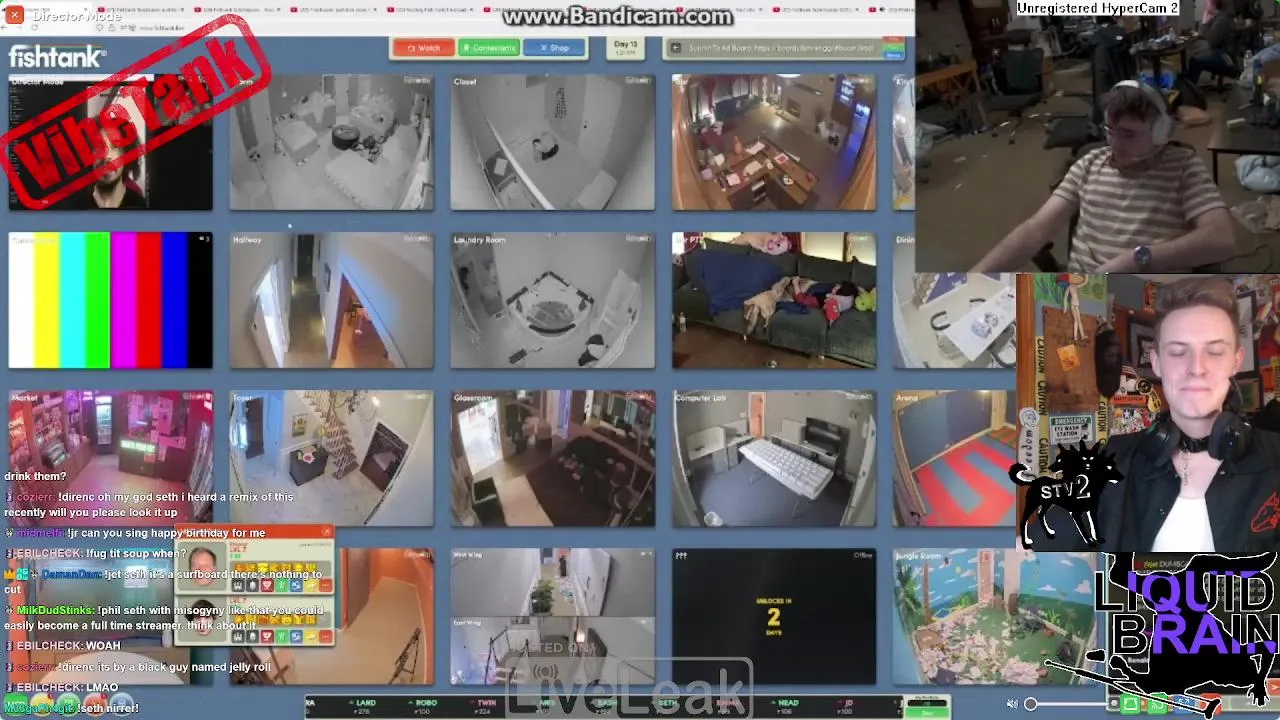Open the green Contestants tab
The image size is (1280, 720).
coord(489,48)
